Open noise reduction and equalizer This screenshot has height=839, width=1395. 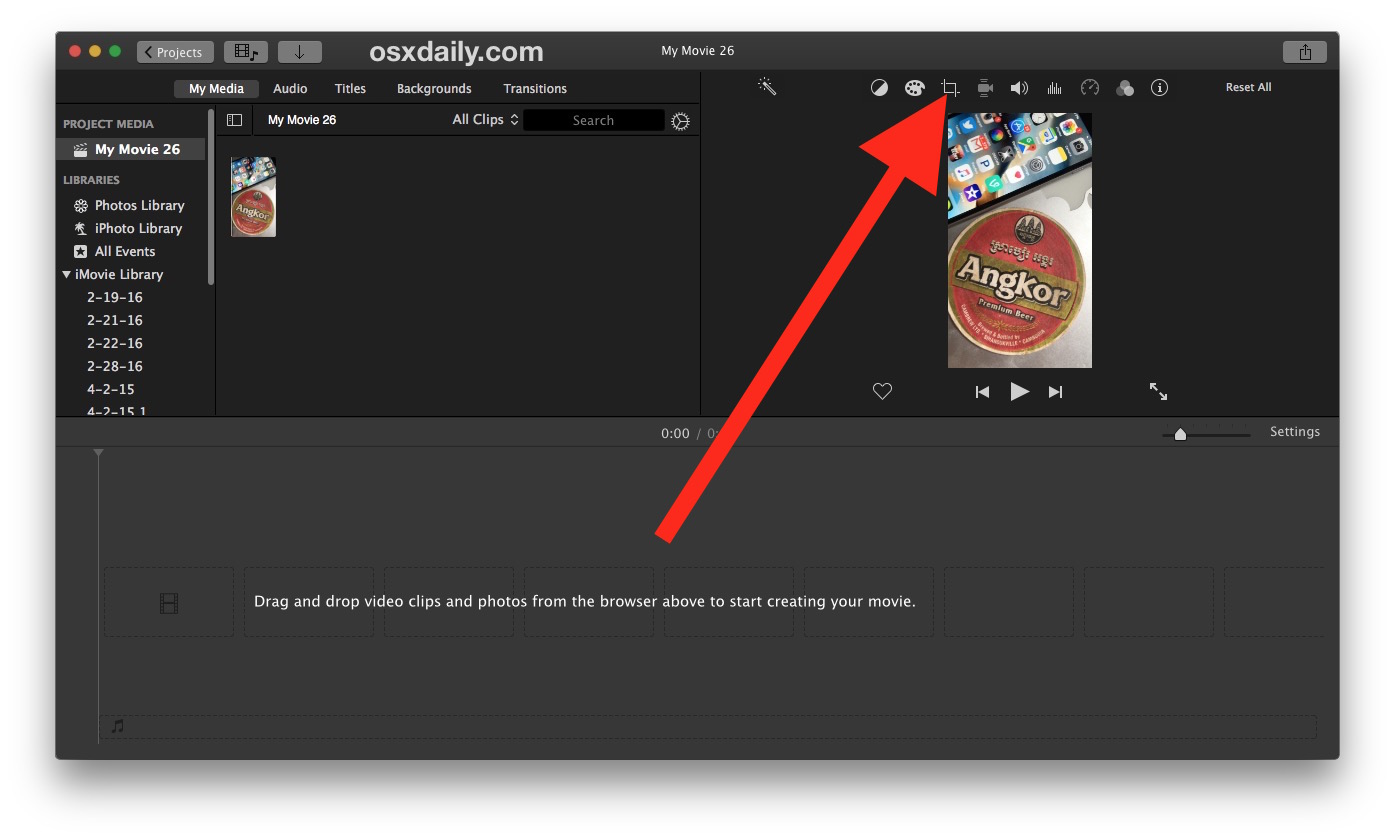click(x=1055, y=88)
